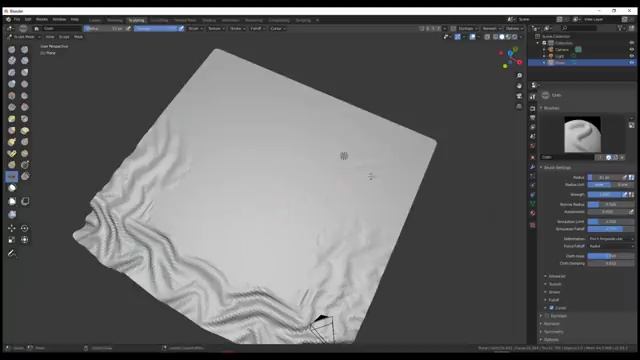Image resolution: width=640 pixels, height=360 pixels.
Task: Toggle visibility of Plane in outliner
Action: point(632,62)
